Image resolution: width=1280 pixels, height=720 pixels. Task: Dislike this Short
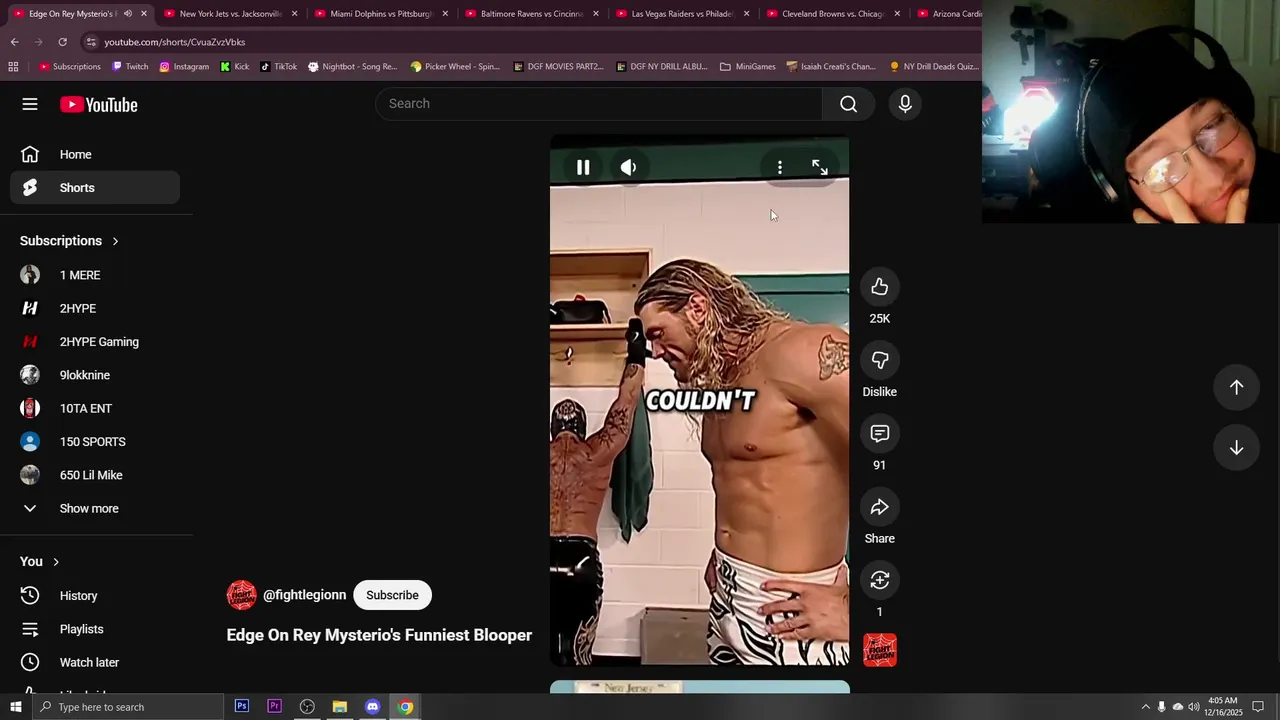(x=879, y=360)
